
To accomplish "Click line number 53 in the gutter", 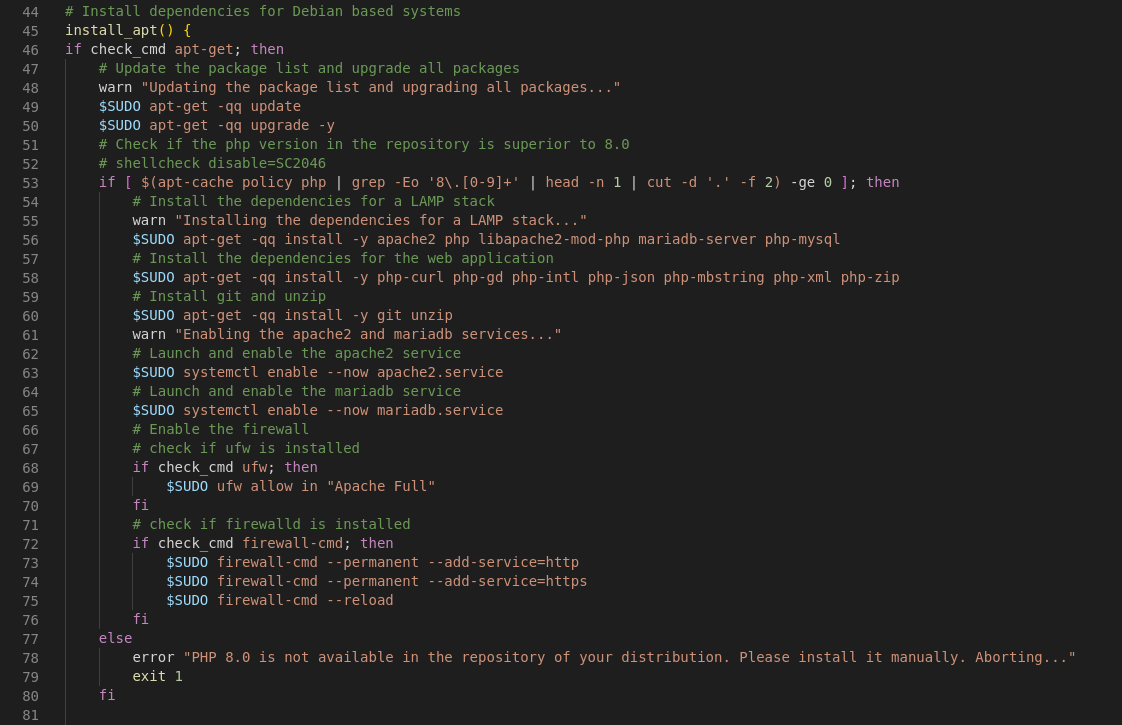I will [30, 182].
